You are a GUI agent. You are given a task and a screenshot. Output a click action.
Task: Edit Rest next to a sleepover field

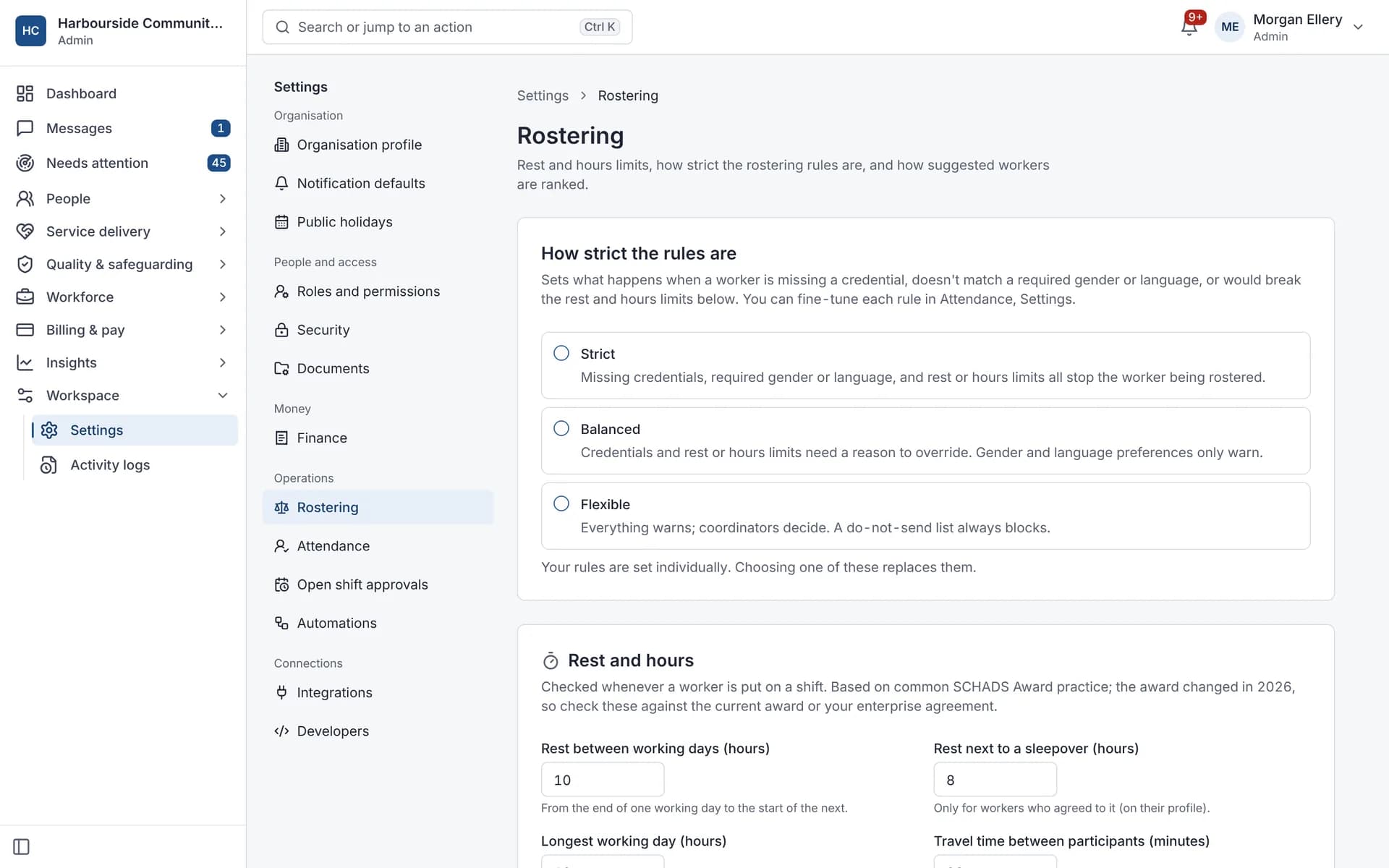pos(995,780)
